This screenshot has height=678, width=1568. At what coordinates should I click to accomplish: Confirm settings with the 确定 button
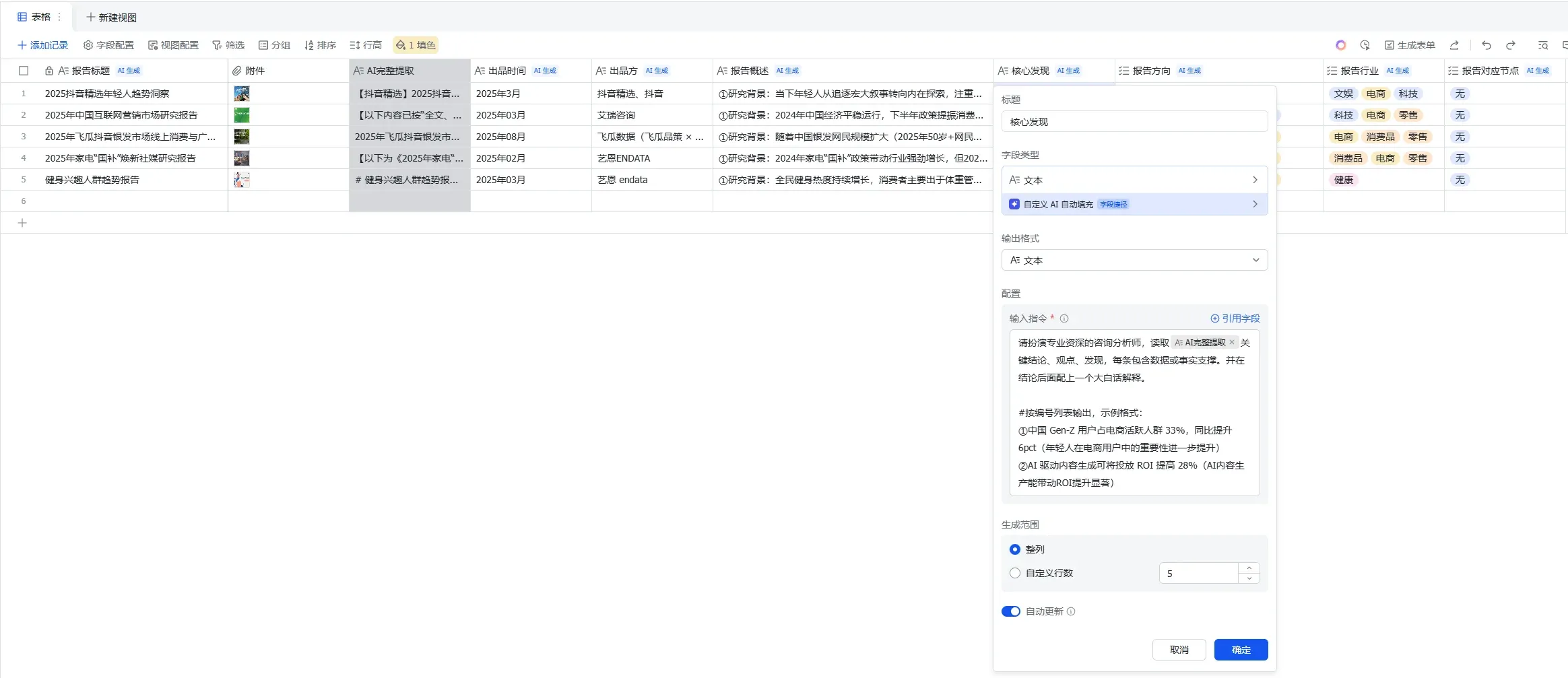click(x=1240, y=649)
